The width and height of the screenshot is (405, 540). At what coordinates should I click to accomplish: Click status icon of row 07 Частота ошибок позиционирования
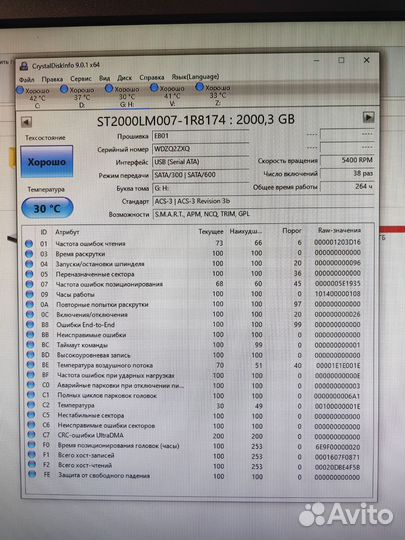click(30, 284)
